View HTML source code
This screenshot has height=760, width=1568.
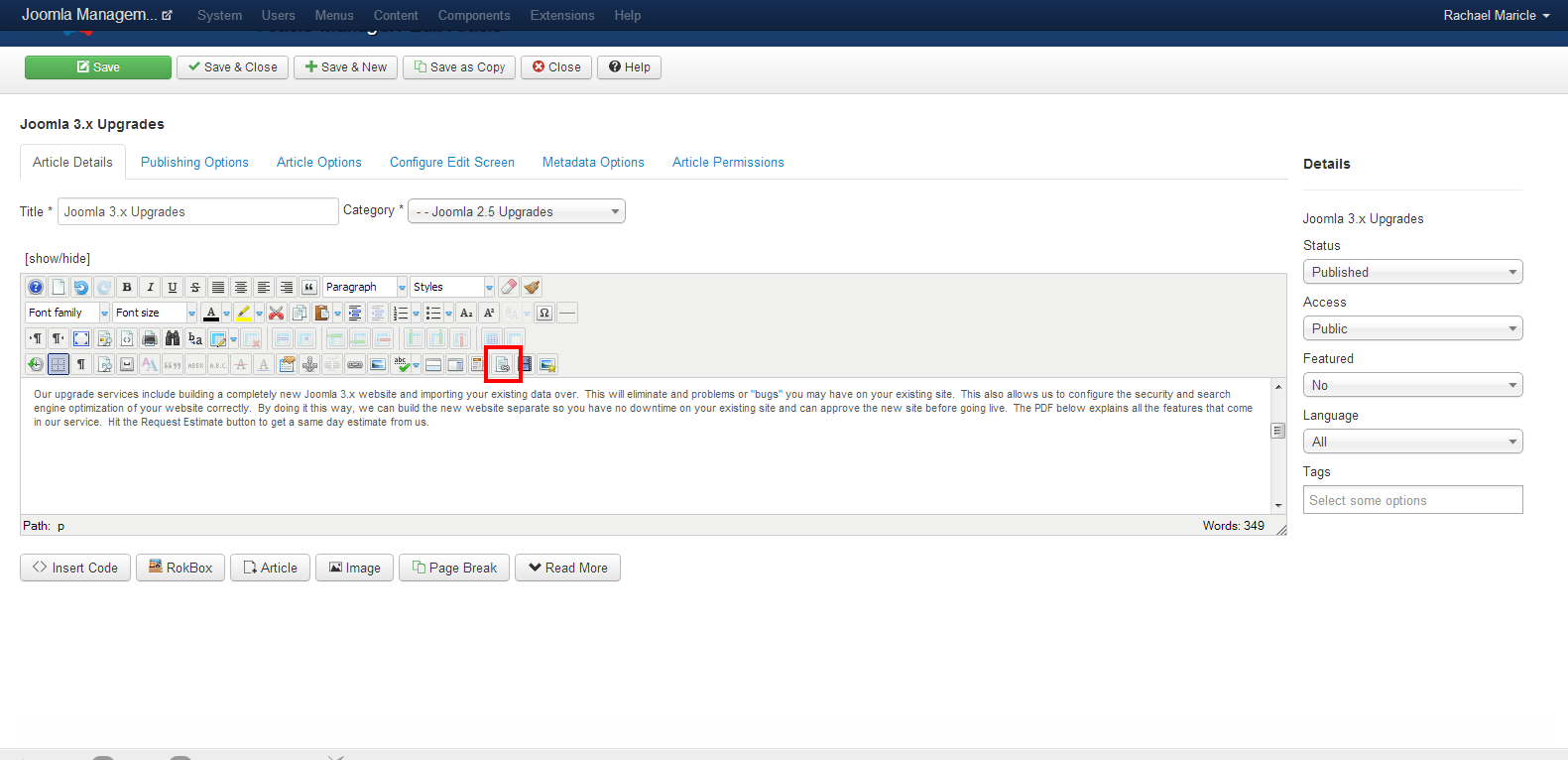click(127, 338)
